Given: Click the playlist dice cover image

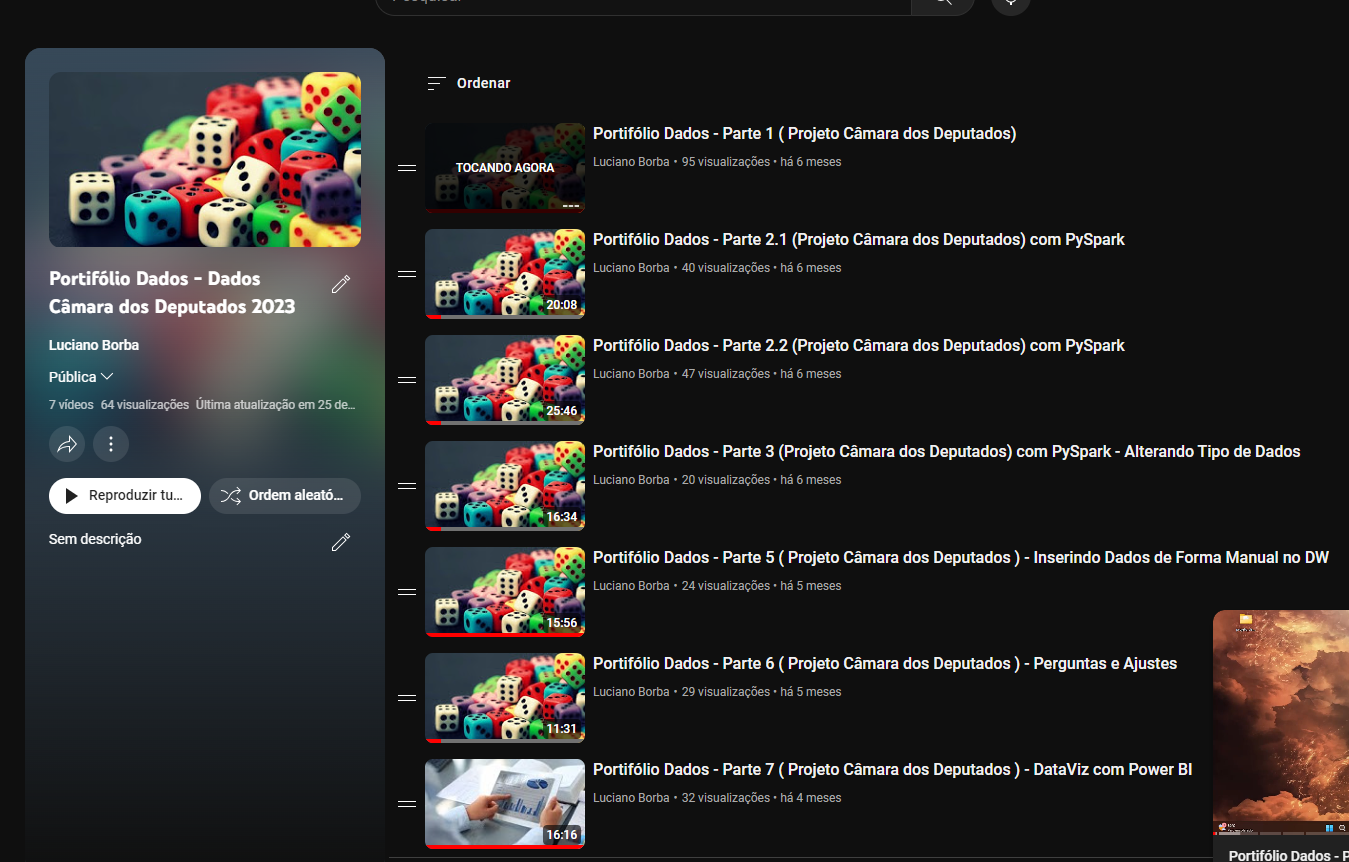Looking at the screenshot, I should tap(205, 160).
